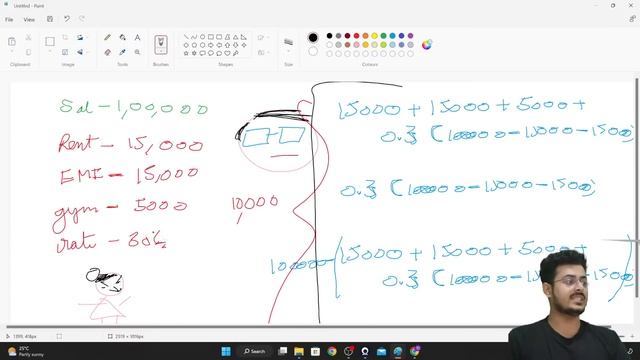Click the Resize and skew icon
This screenshot has height=360, width=640.
pyautogui.click(x=65, y=52)
